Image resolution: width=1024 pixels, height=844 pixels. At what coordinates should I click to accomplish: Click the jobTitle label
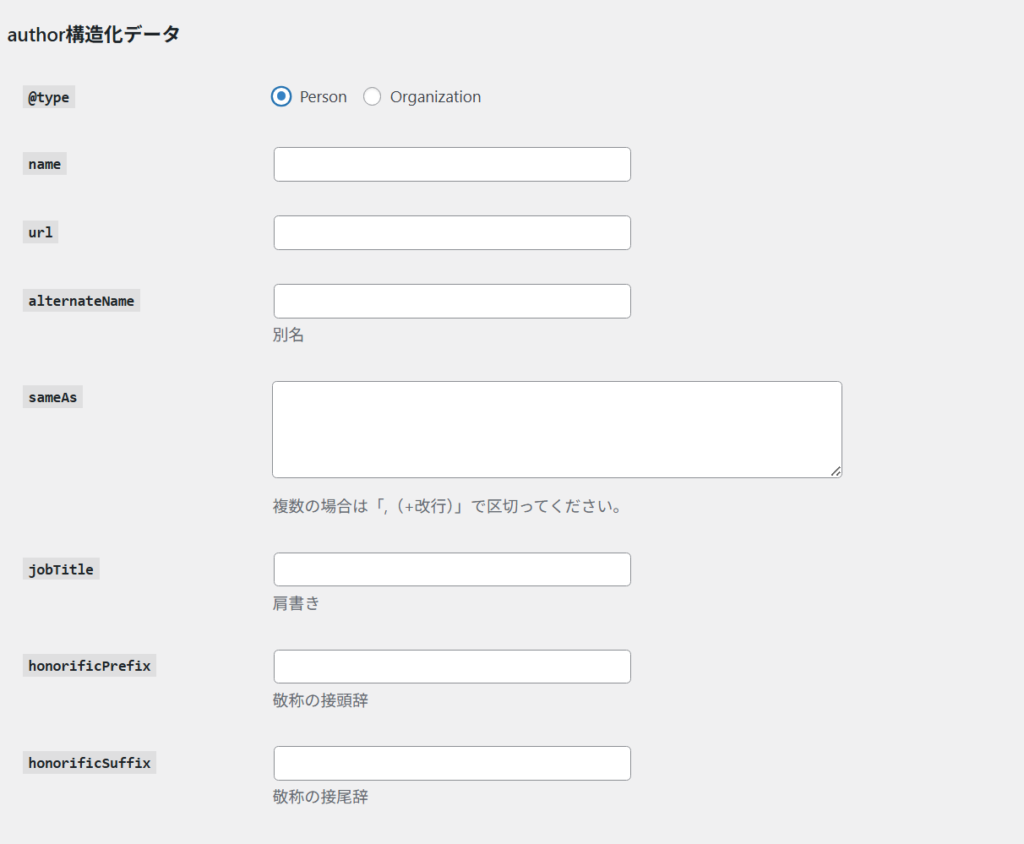61,569
